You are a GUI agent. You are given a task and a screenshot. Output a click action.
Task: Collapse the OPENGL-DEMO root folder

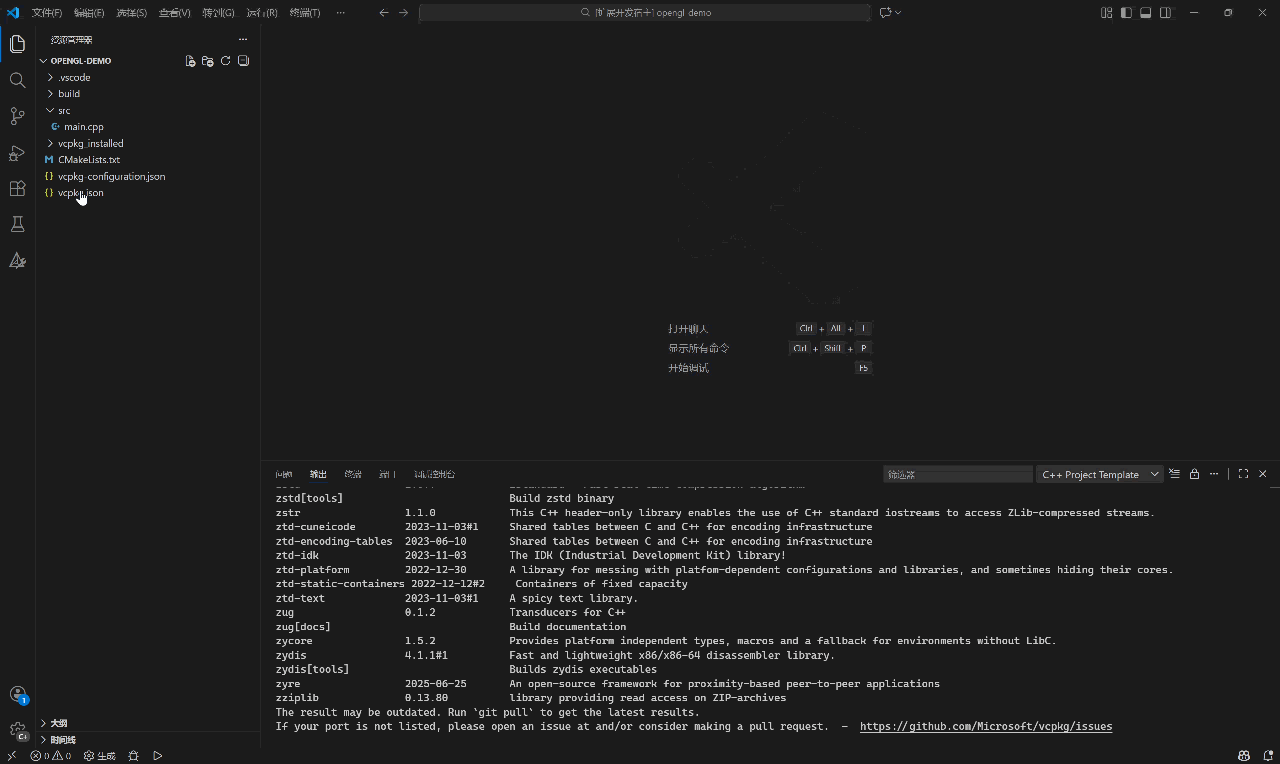click(x=44, y=61)
